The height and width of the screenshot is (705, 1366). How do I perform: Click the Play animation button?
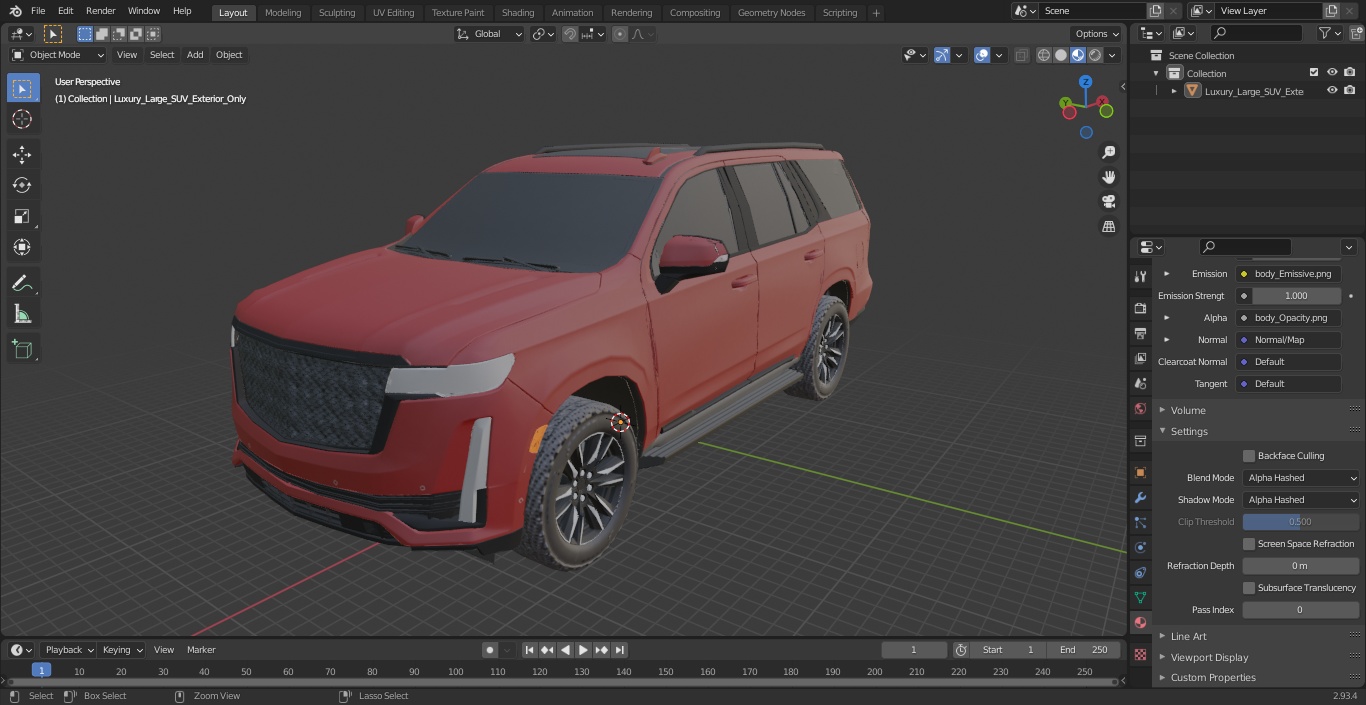[584, 650]
